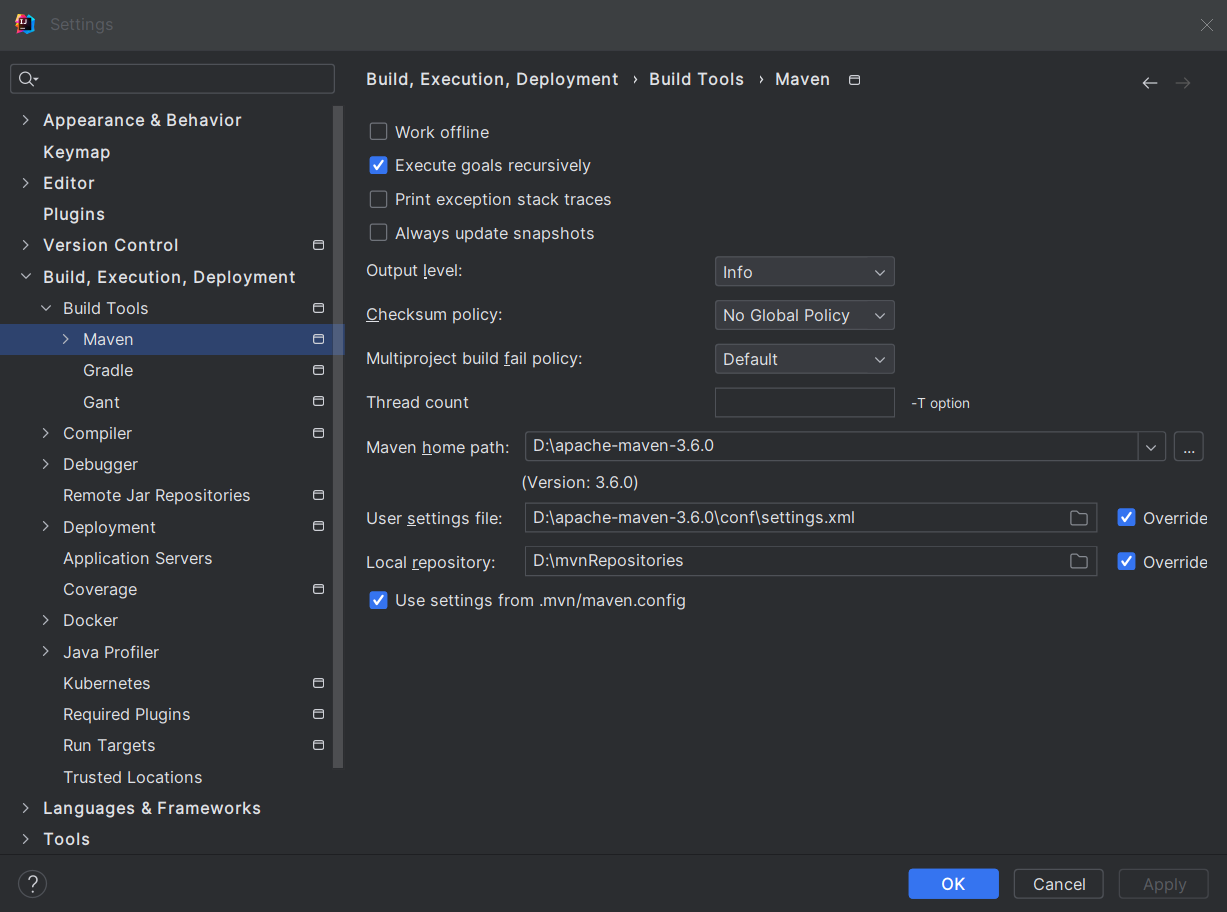Expand the Editor section
The width and height of the screenshot is (1227, 912).
click(26, 183)
